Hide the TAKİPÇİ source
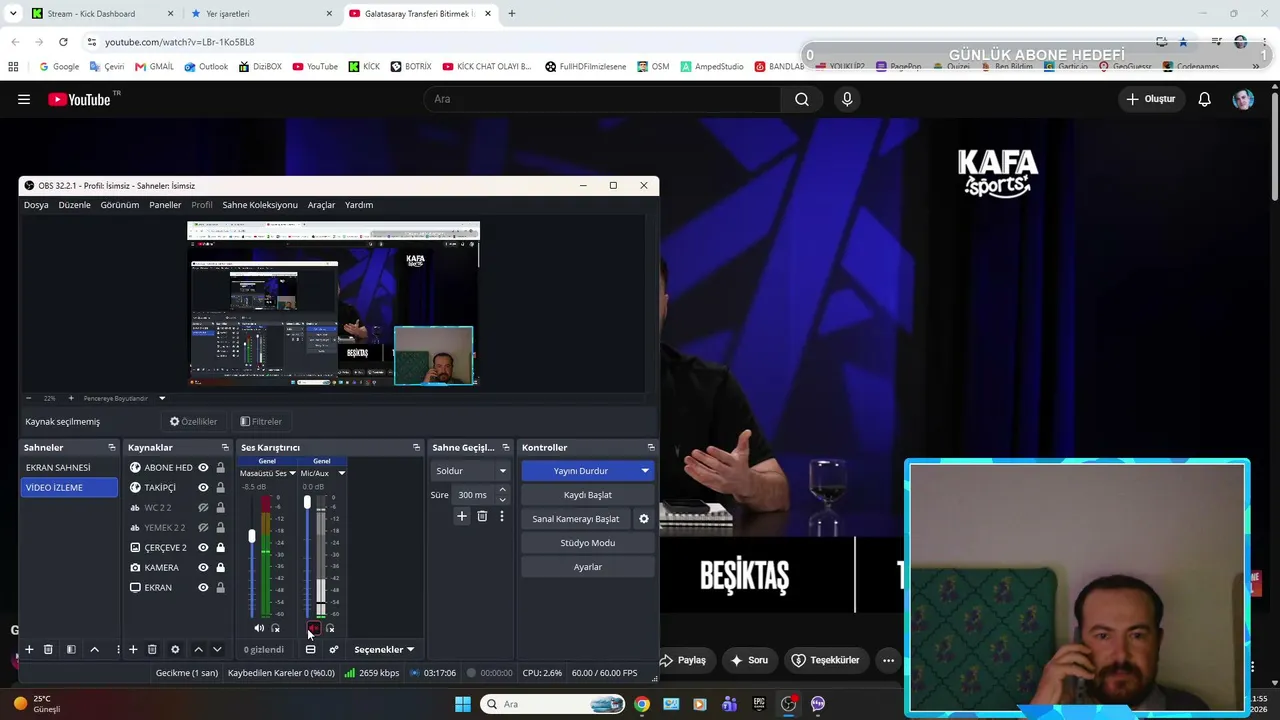Viewport: 1280px width, 720px height. 203,487
